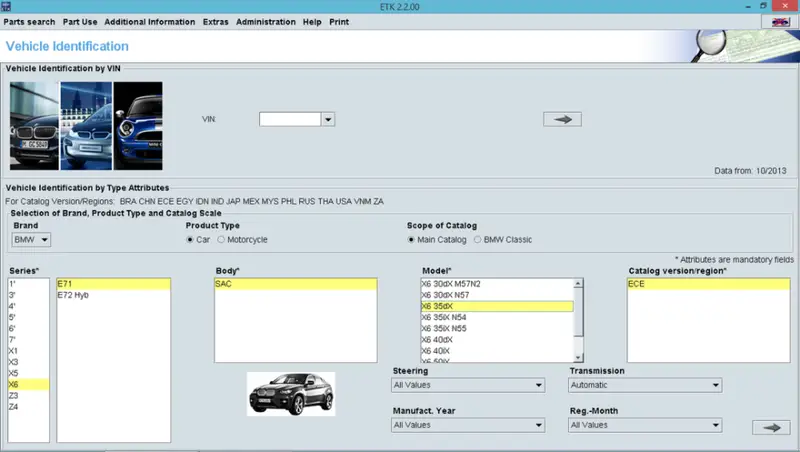Click the Model list scroll down arrow
The height and width of the screenshot is (452, 800).
click(578, 358)
